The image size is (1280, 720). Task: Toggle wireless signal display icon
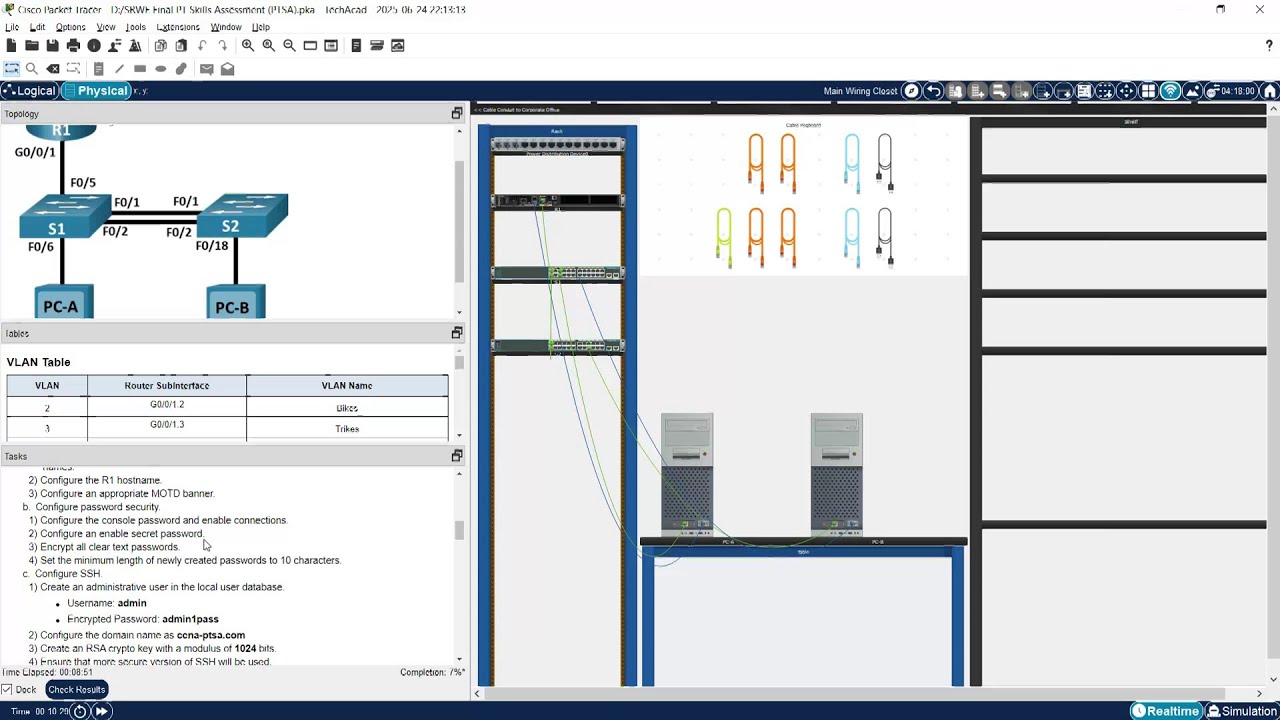[x=1170, y=91]
